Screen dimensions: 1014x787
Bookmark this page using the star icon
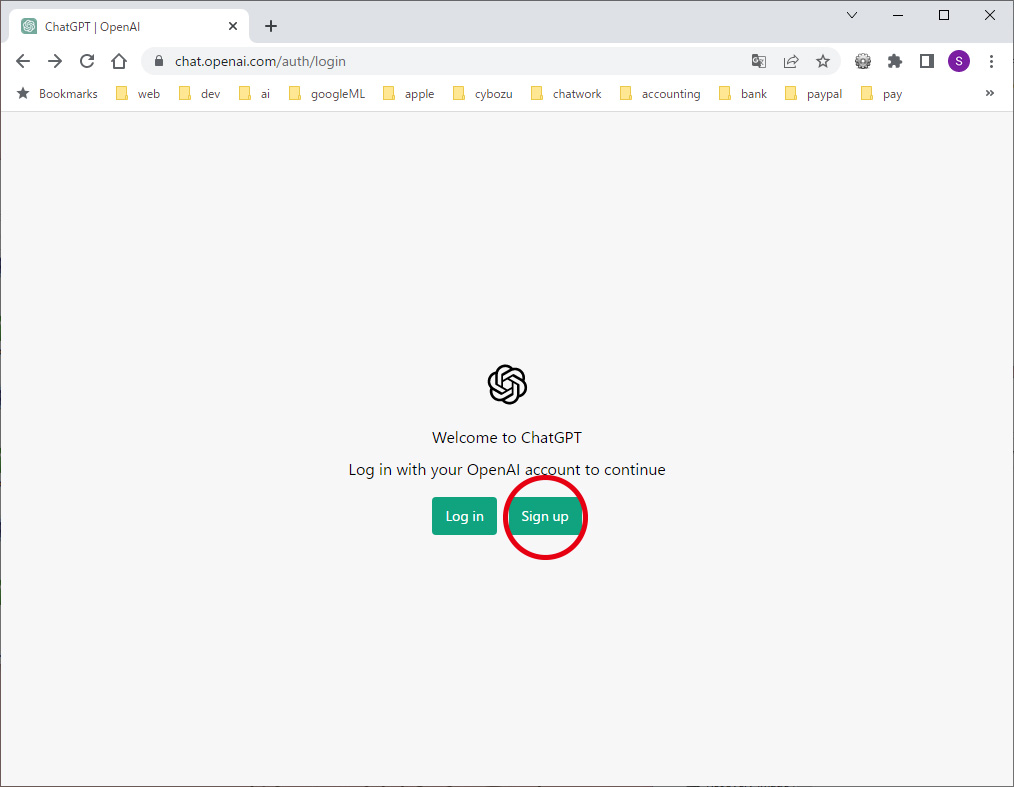coord(823,61)
